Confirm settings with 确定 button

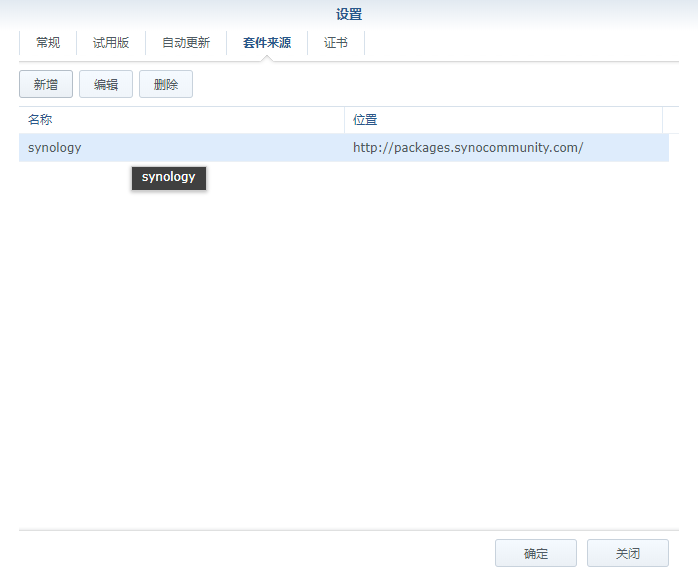[536, 553]
